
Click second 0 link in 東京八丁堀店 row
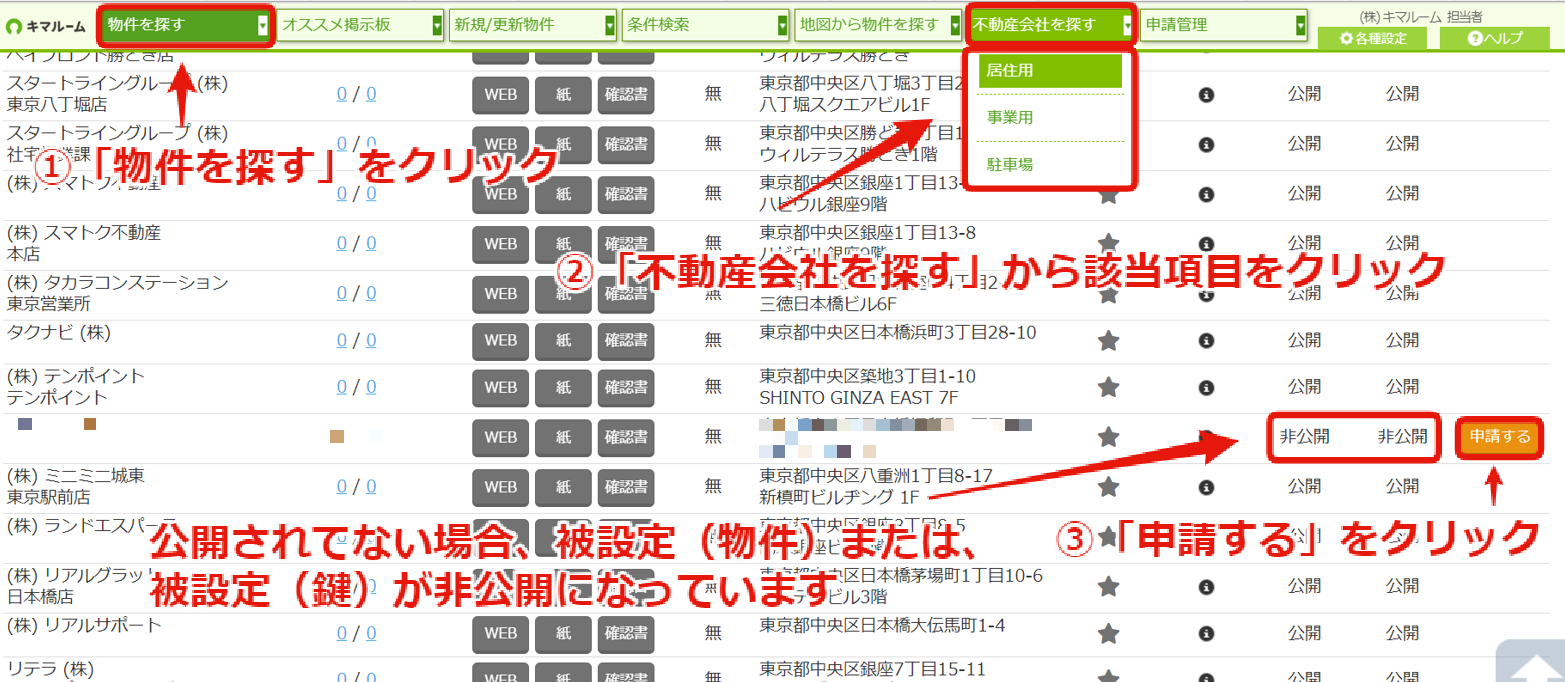[x=371, y=95]
